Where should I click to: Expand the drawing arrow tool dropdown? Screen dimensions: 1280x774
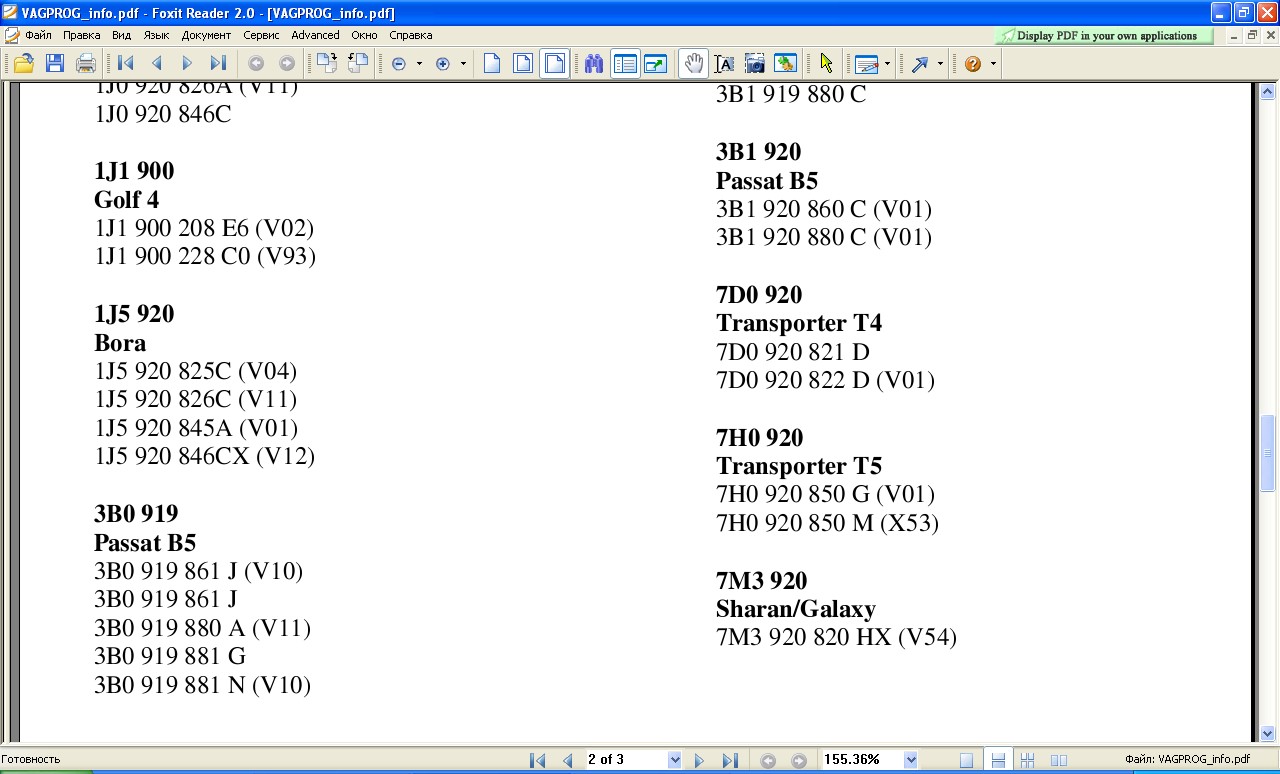point(940,64)
